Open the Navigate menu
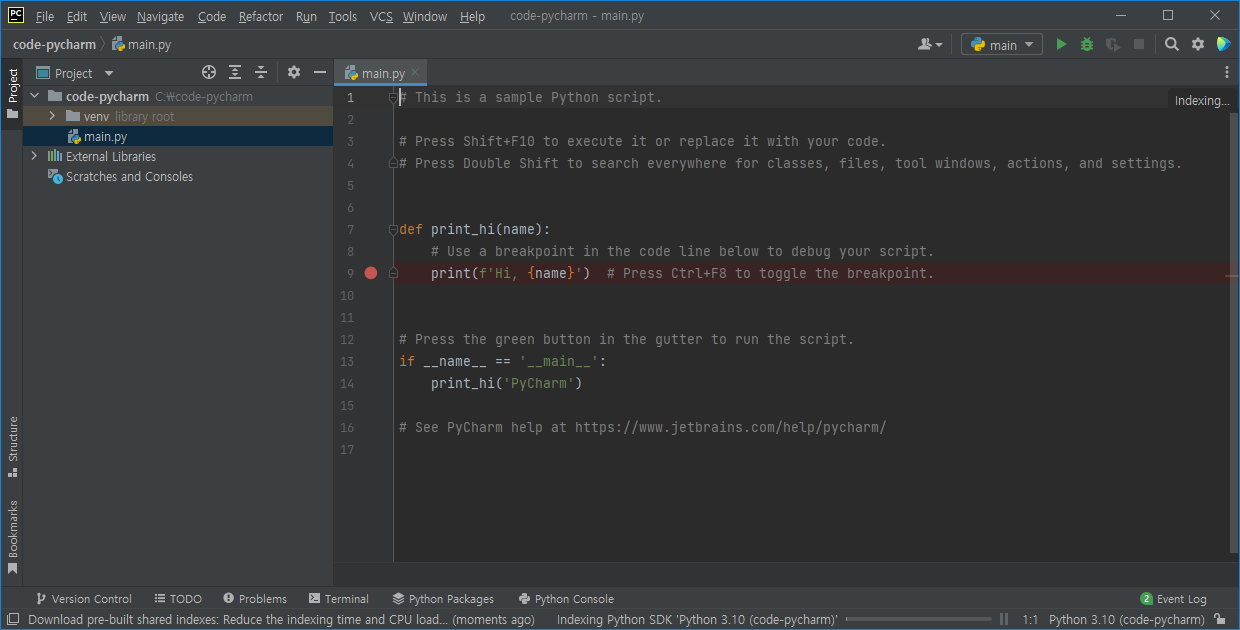 coord(160,16)
